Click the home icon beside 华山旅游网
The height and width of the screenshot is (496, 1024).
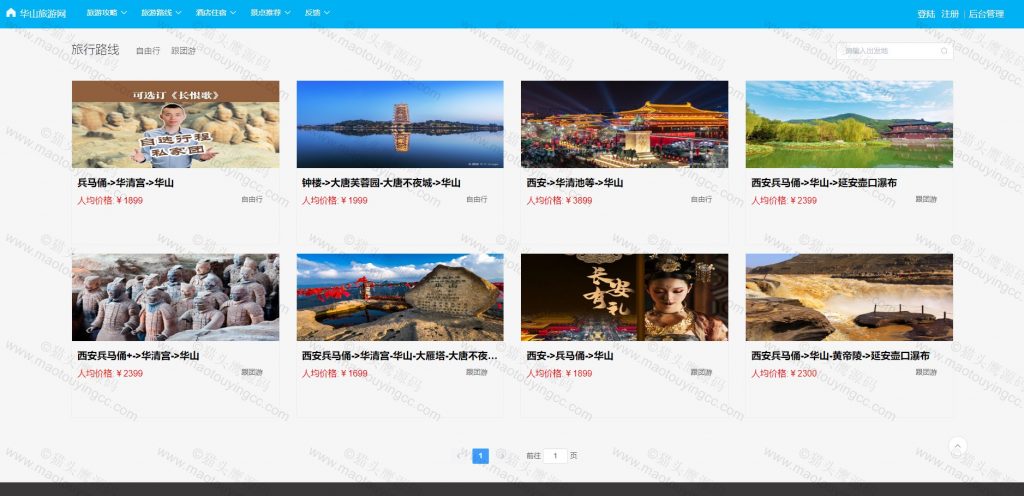[10, 13]
